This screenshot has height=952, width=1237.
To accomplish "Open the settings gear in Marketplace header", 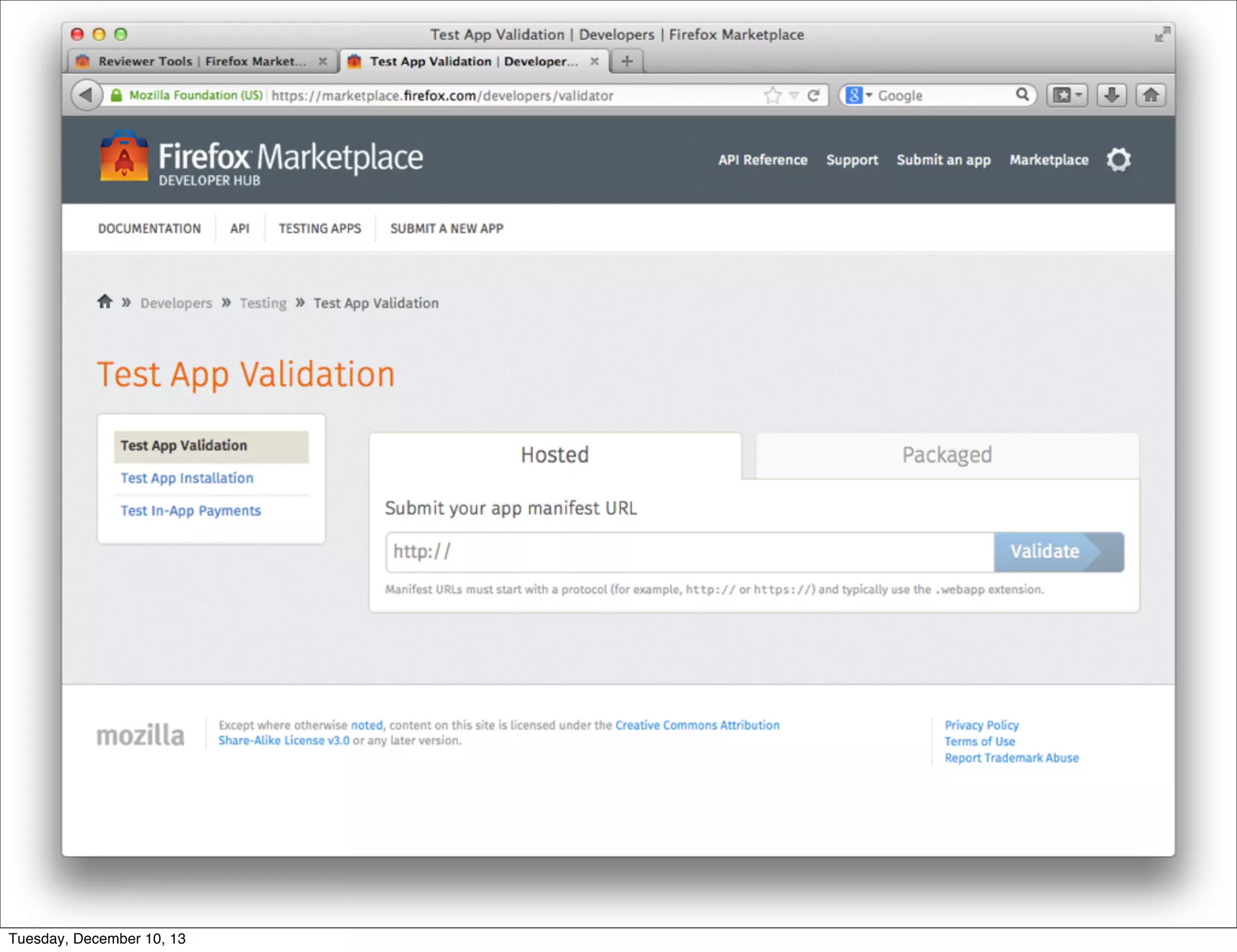I will coord(1118,159).
